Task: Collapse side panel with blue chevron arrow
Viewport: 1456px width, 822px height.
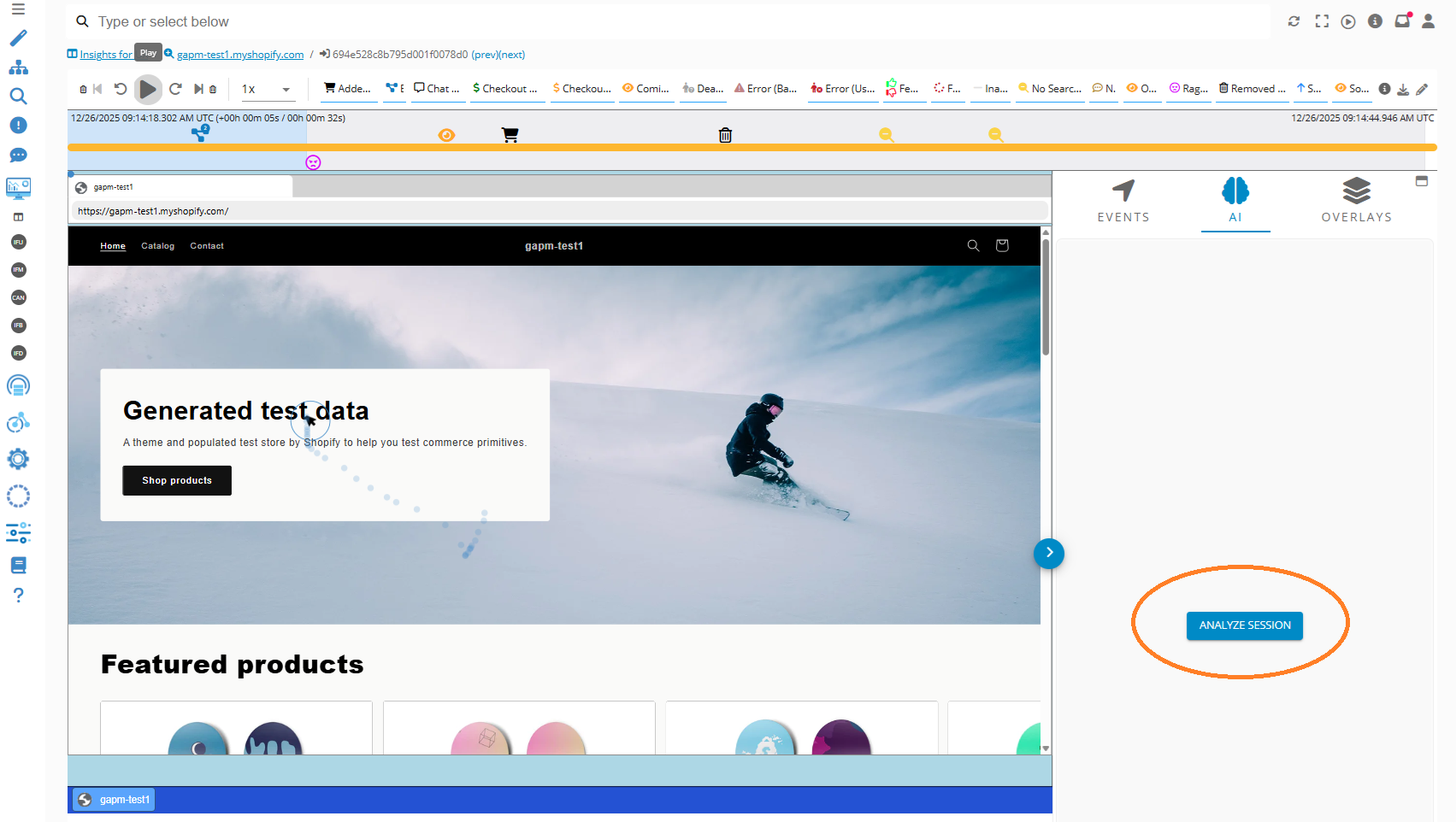Action: point(1049,554)
